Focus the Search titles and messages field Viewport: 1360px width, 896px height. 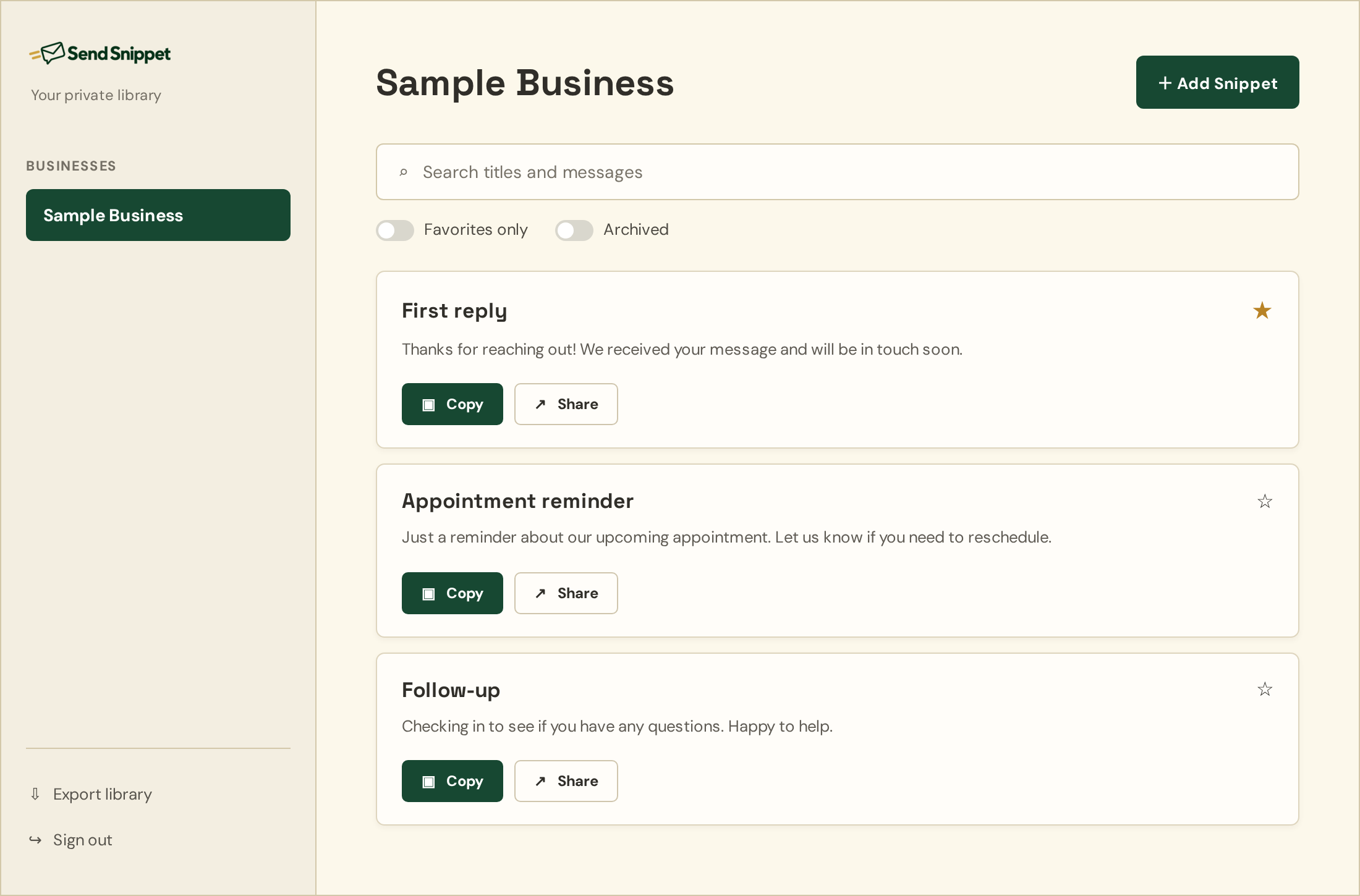(x=838, y=172)
